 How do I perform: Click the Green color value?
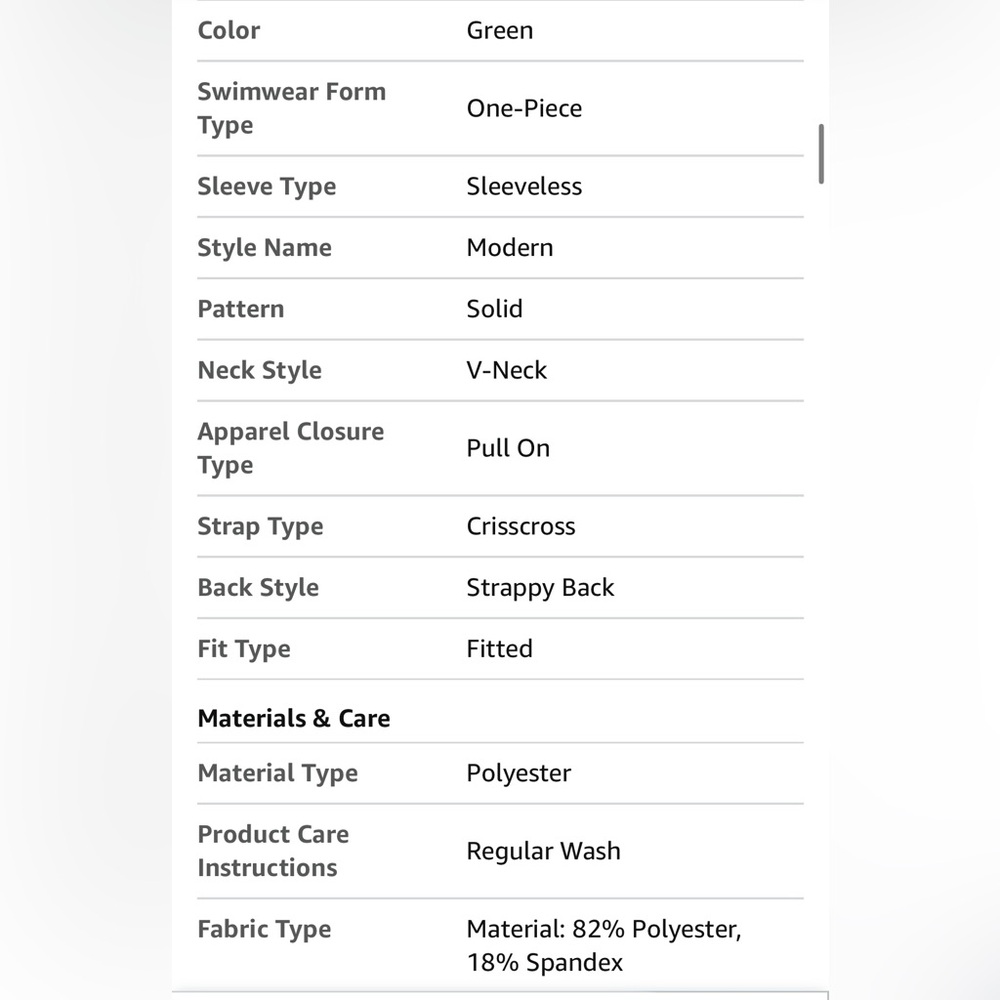point(499,31)
